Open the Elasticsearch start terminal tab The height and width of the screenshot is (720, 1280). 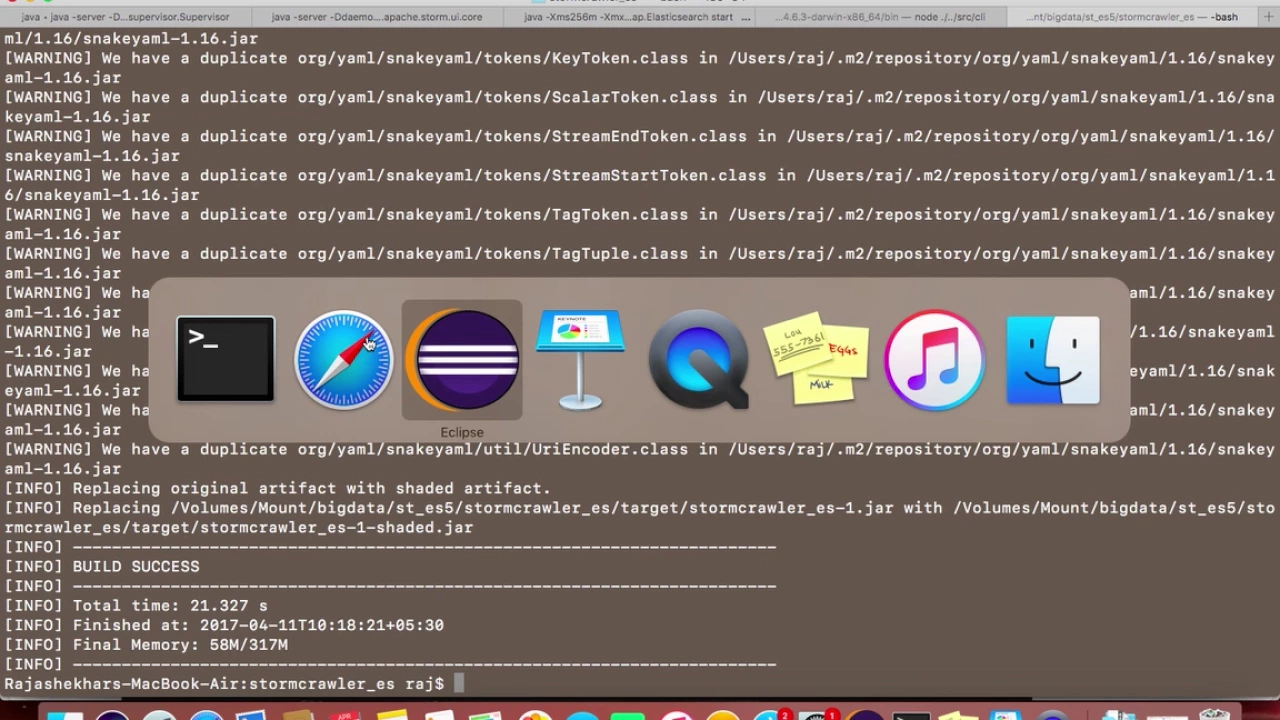point(630,17)
